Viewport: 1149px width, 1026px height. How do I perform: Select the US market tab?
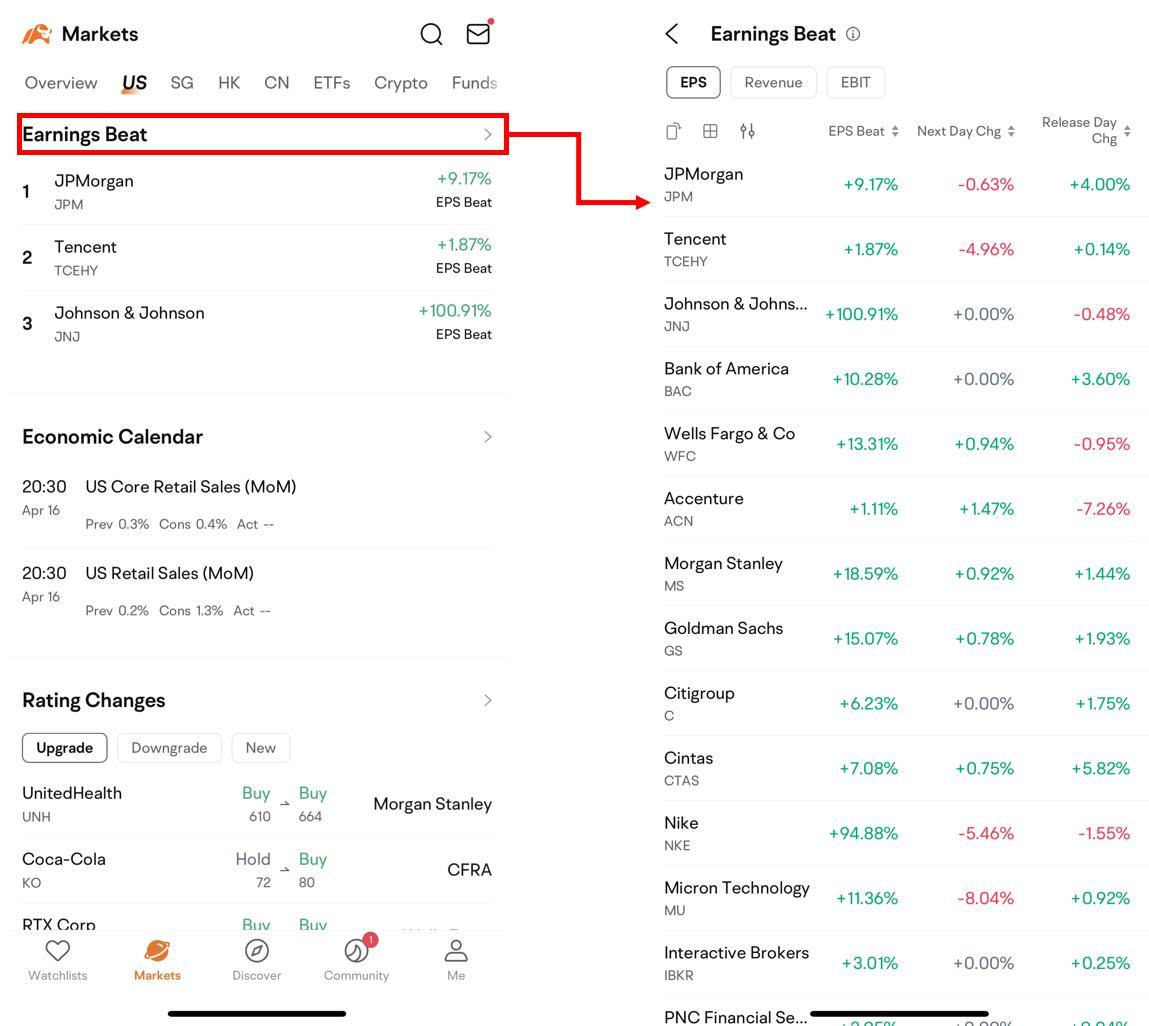click(x=134, y=83)
